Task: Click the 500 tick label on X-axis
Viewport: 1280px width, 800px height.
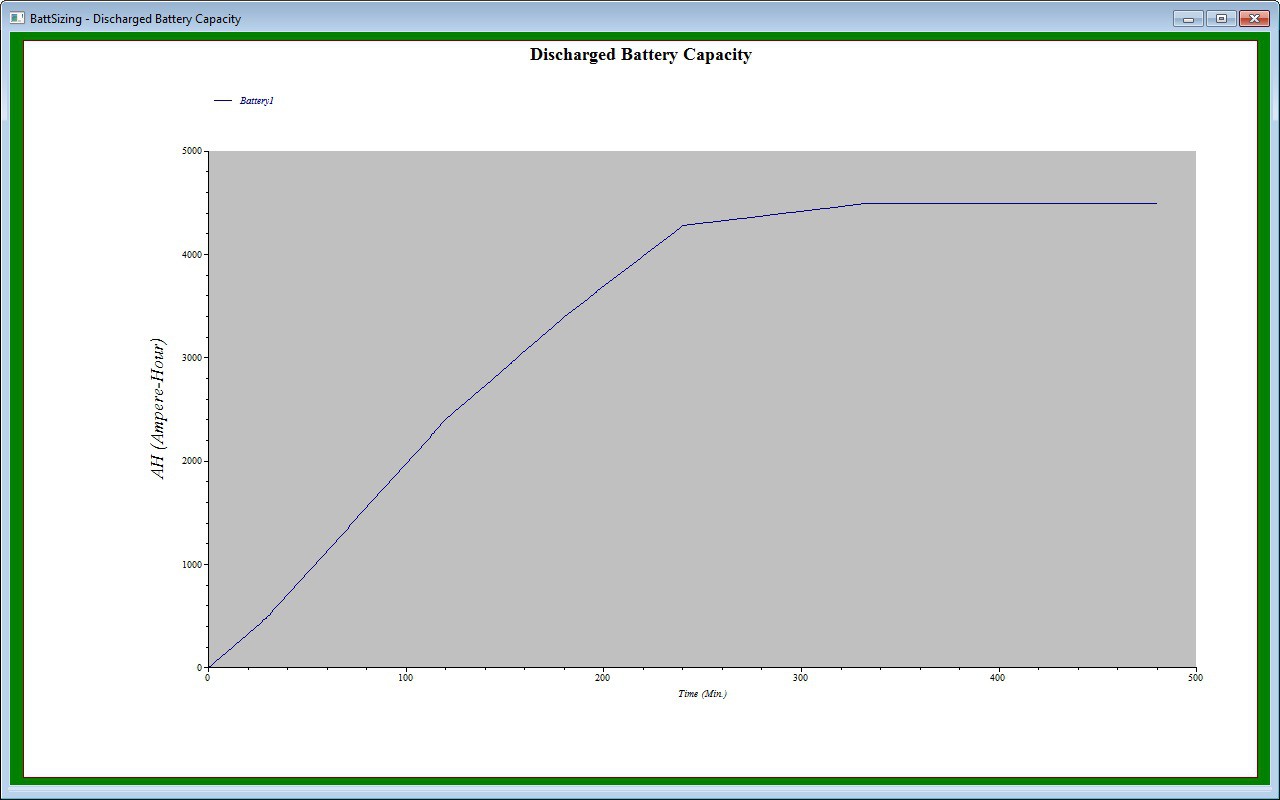Action: [1195, 678]
